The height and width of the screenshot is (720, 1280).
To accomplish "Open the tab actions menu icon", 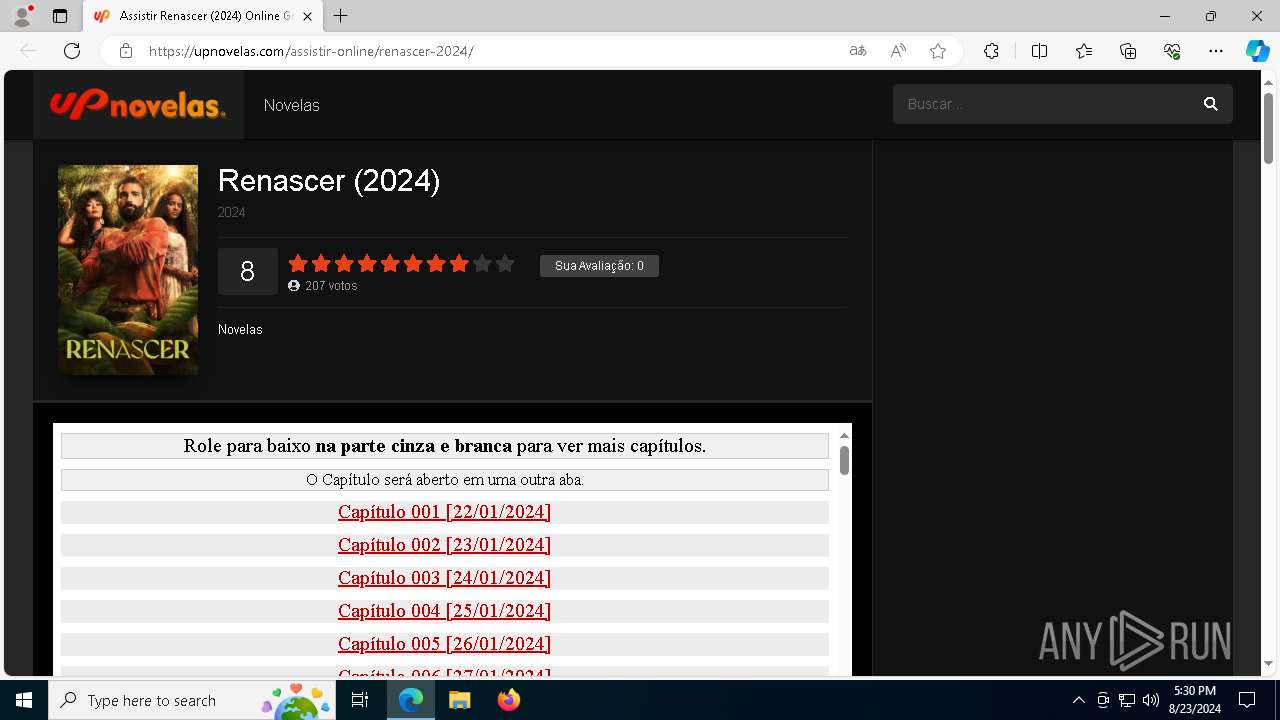I will tap(60, 16).
